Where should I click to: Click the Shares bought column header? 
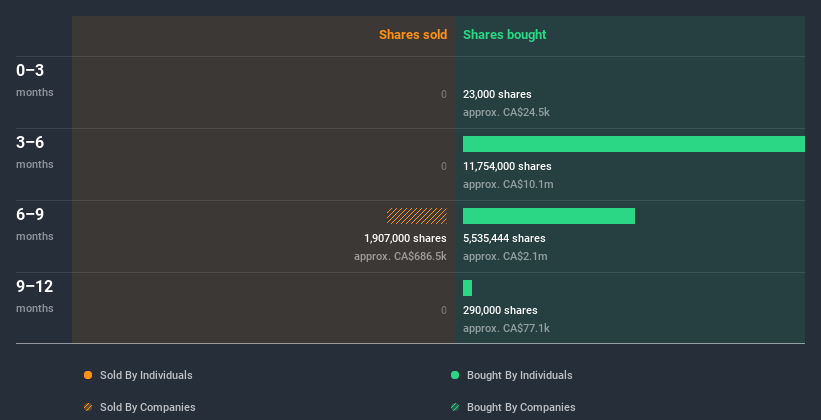504,35
